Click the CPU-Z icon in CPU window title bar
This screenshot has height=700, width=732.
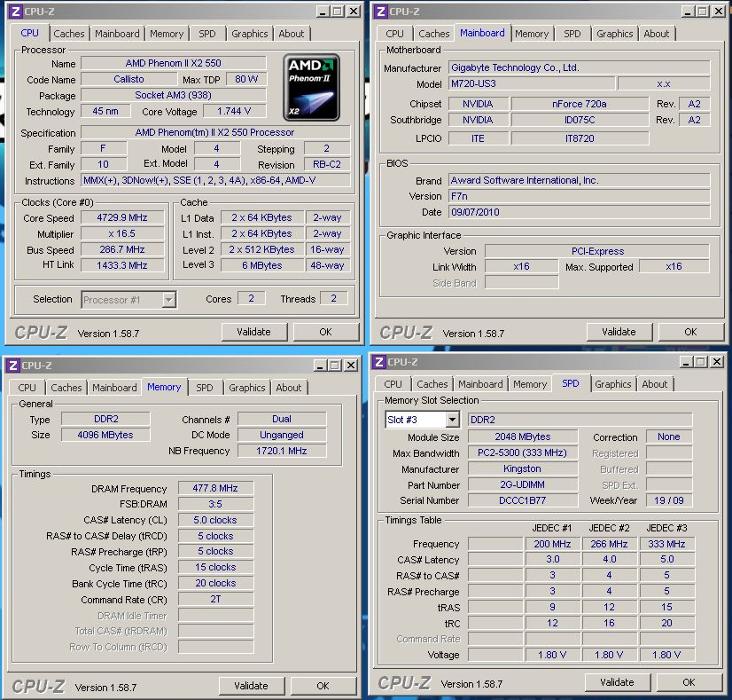tap(15, 11)
